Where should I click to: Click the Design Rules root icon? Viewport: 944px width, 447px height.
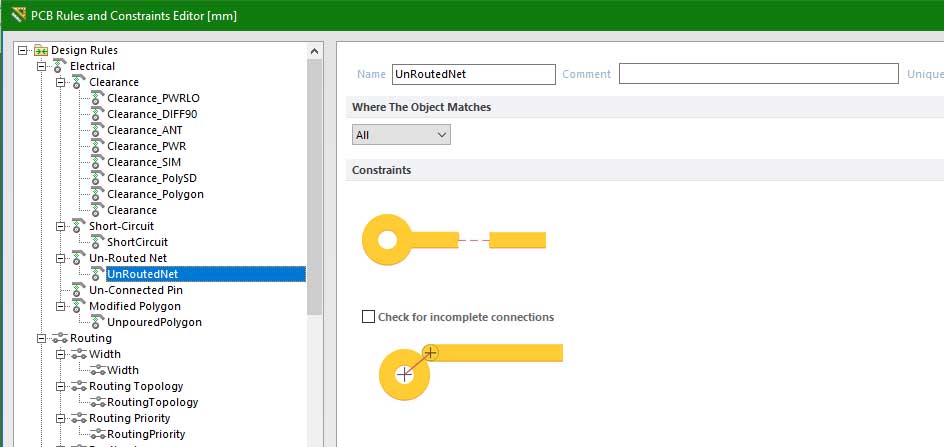(41, 50)
